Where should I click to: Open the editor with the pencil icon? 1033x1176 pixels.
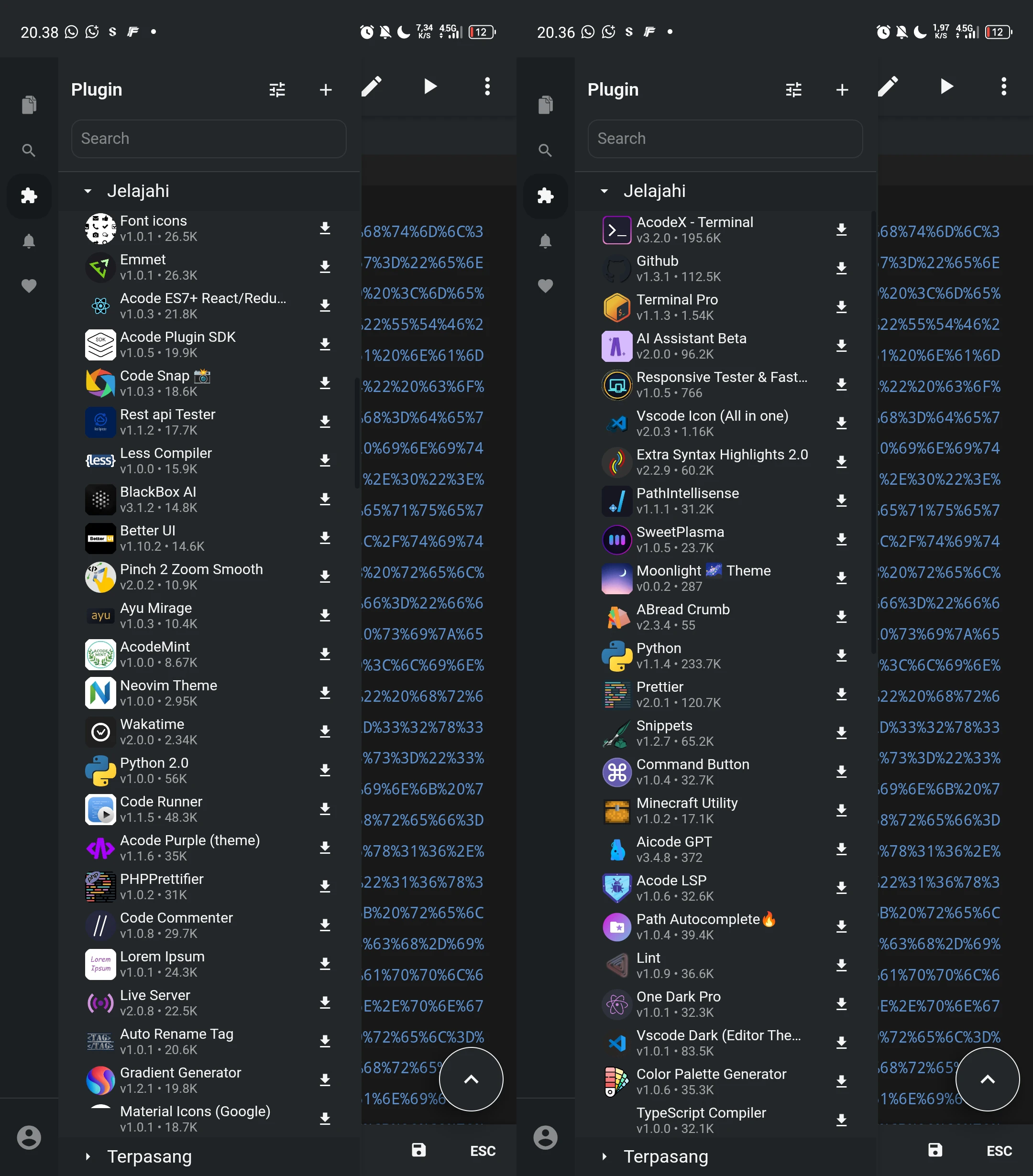click(371, 87)
